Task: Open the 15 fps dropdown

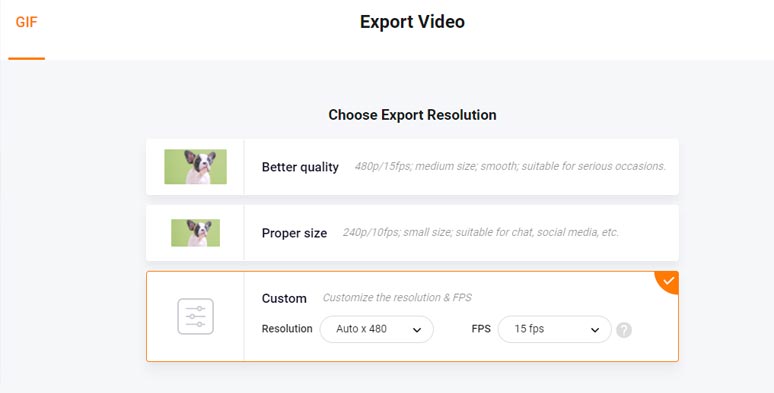Action: click(555, 329)
